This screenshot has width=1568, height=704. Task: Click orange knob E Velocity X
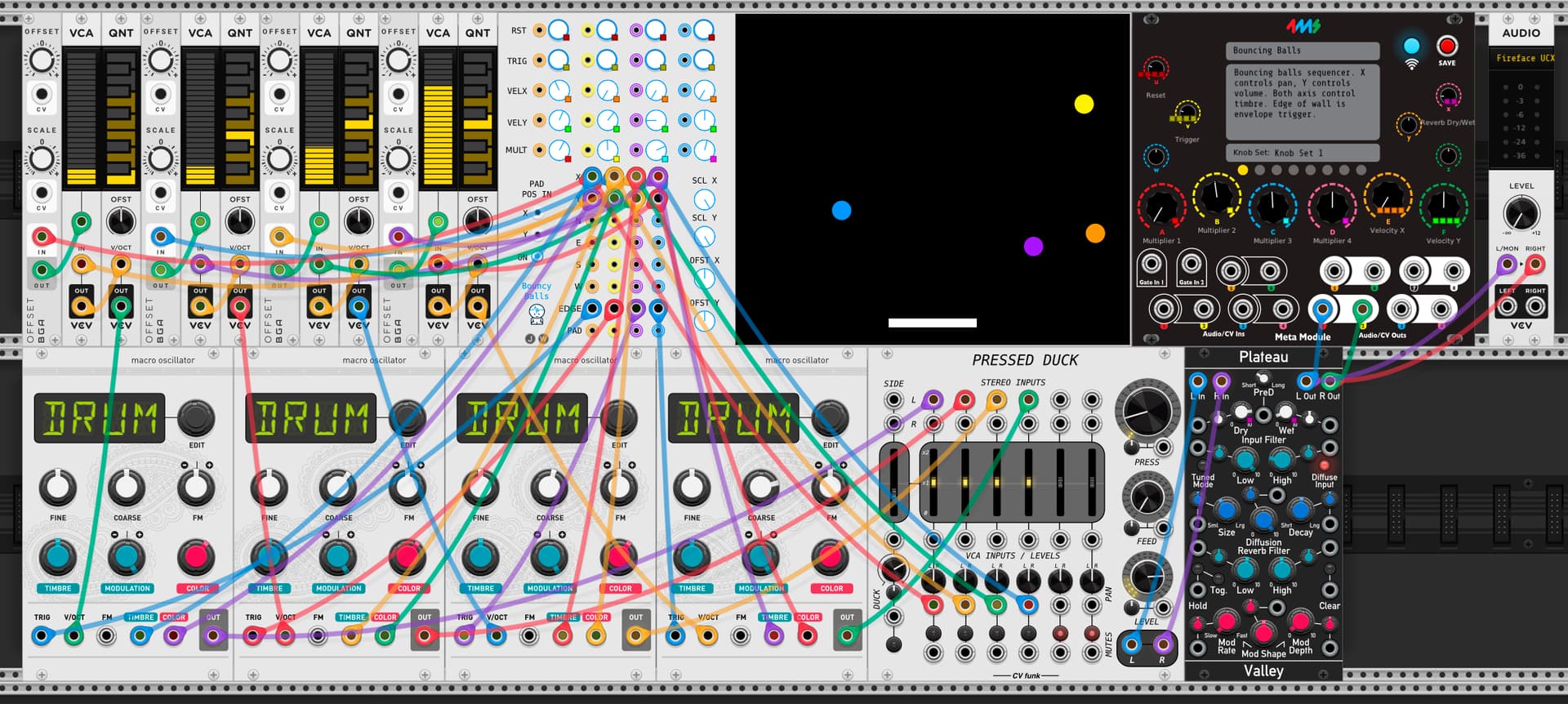[x=1388, y=196]
